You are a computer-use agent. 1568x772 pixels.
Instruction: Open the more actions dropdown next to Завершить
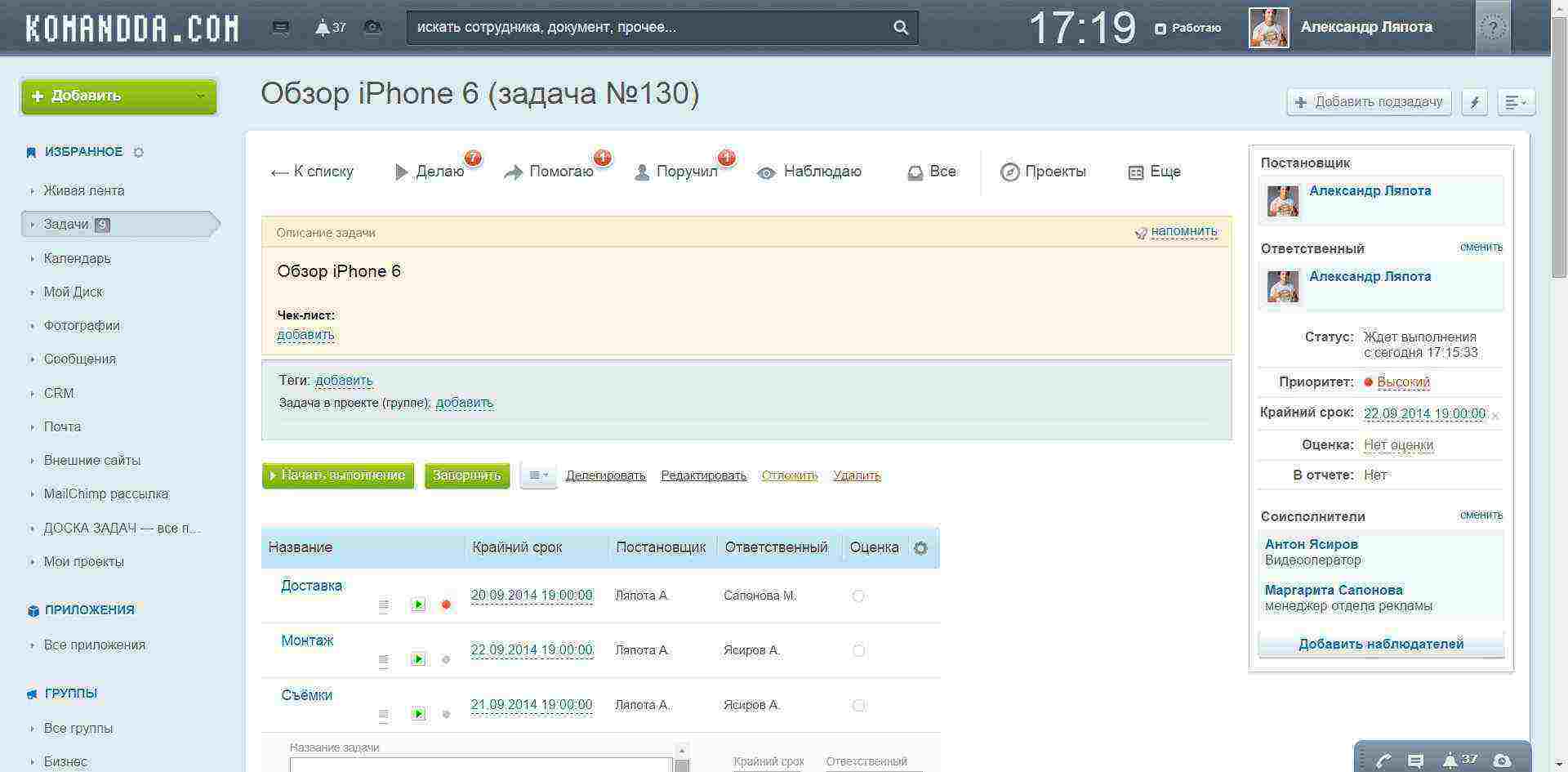[x=538, y=475]
